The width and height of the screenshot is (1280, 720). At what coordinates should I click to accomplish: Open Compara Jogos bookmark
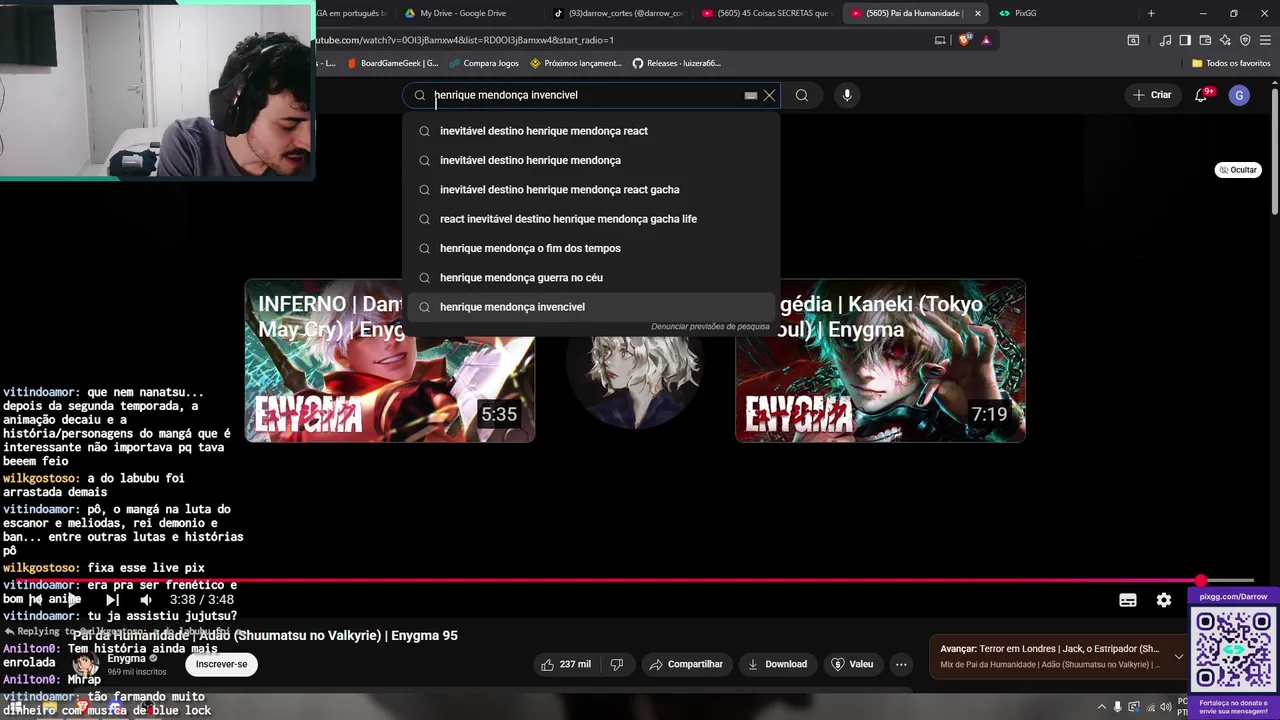coord(484,63)
